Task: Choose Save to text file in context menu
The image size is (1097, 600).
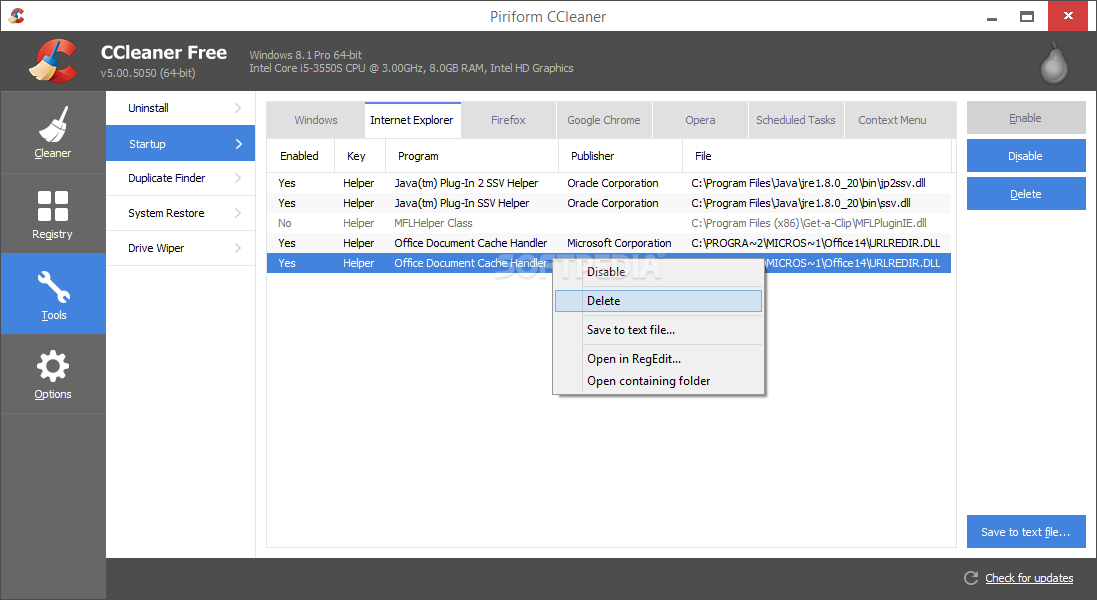Action: click(658, 330)
